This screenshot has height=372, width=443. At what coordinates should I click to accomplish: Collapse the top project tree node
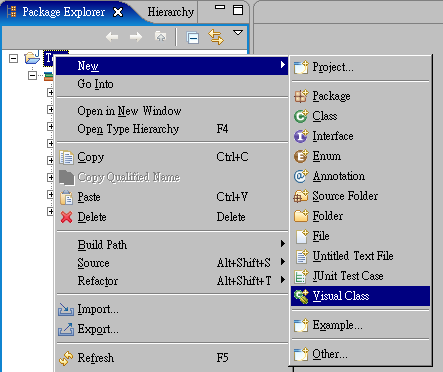coord(13,59)
